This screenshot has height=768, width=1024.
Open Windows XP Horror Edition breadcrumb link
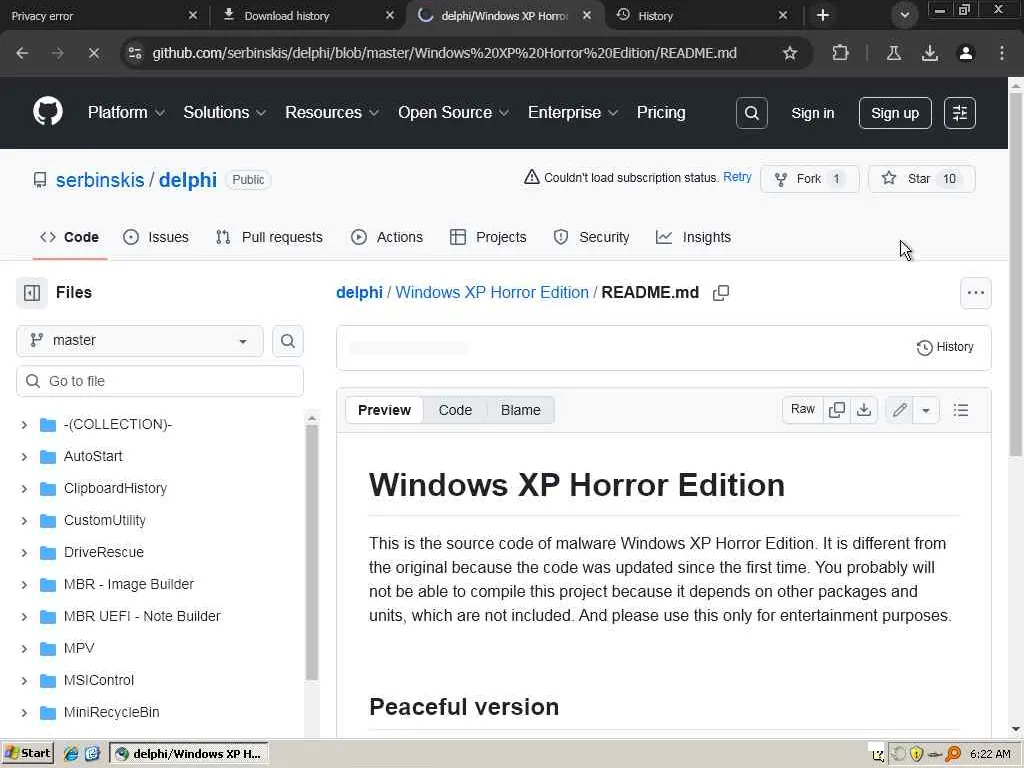[492, 293]
